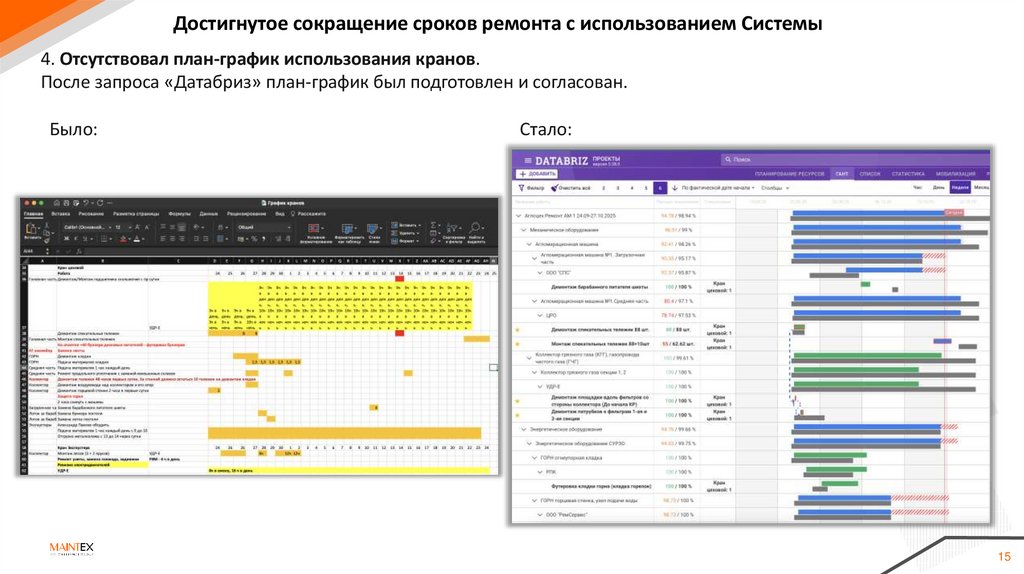Open Формулы ribbon tab in Excel
1024x574 pixels.
coord(179,214)
